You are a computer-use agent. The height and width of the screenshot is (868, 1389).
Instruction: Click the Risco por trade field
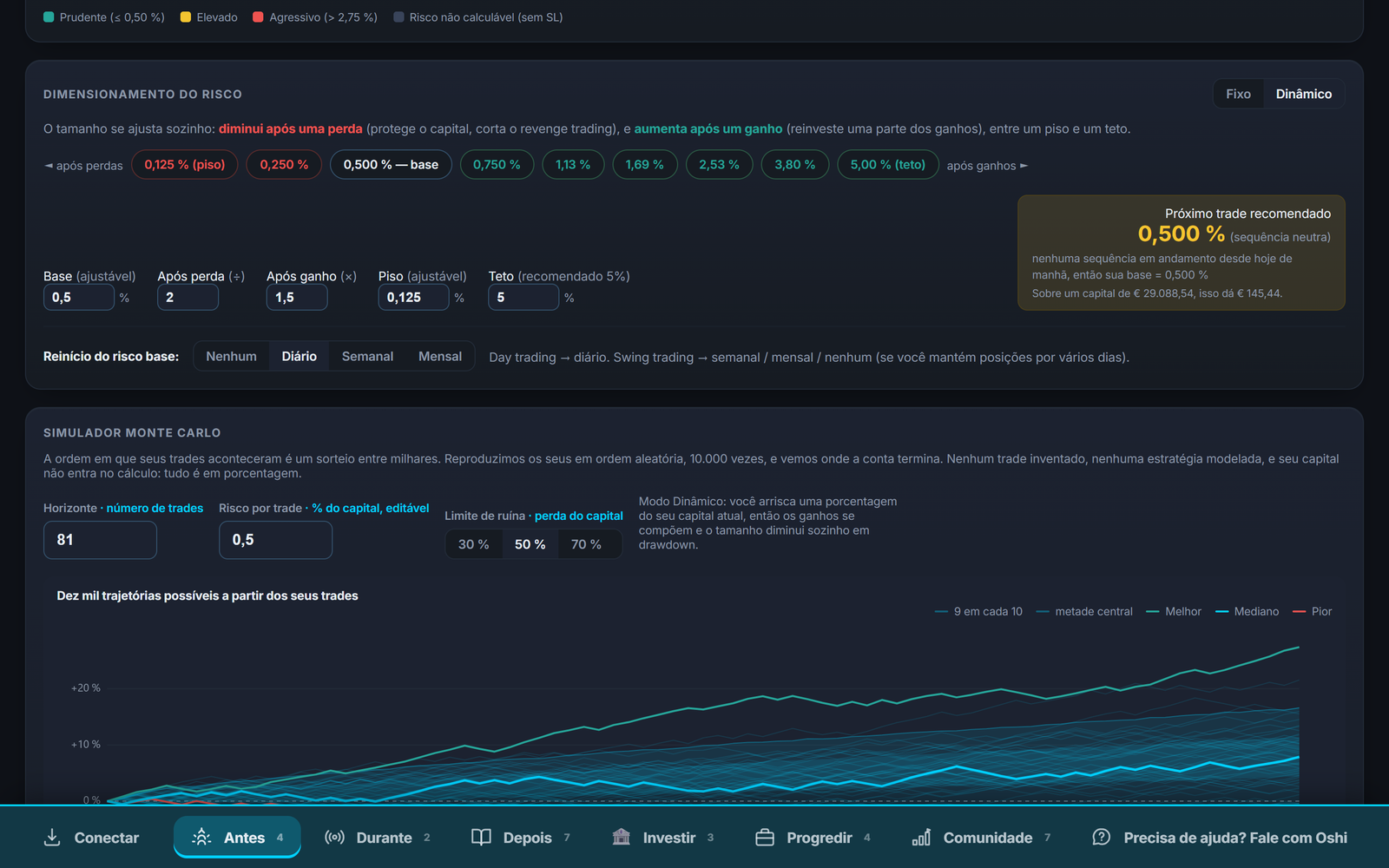click(275, 540)
